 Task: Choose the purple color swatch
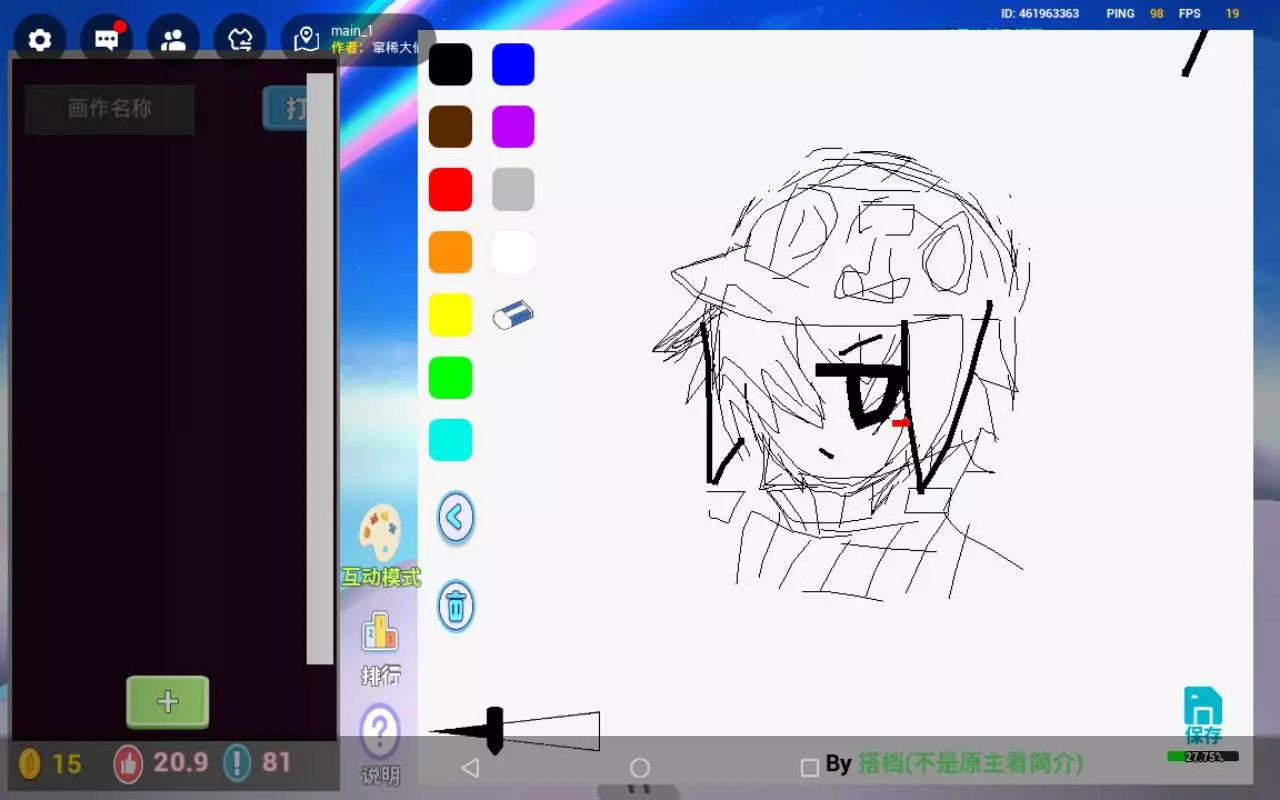point(513,127)
